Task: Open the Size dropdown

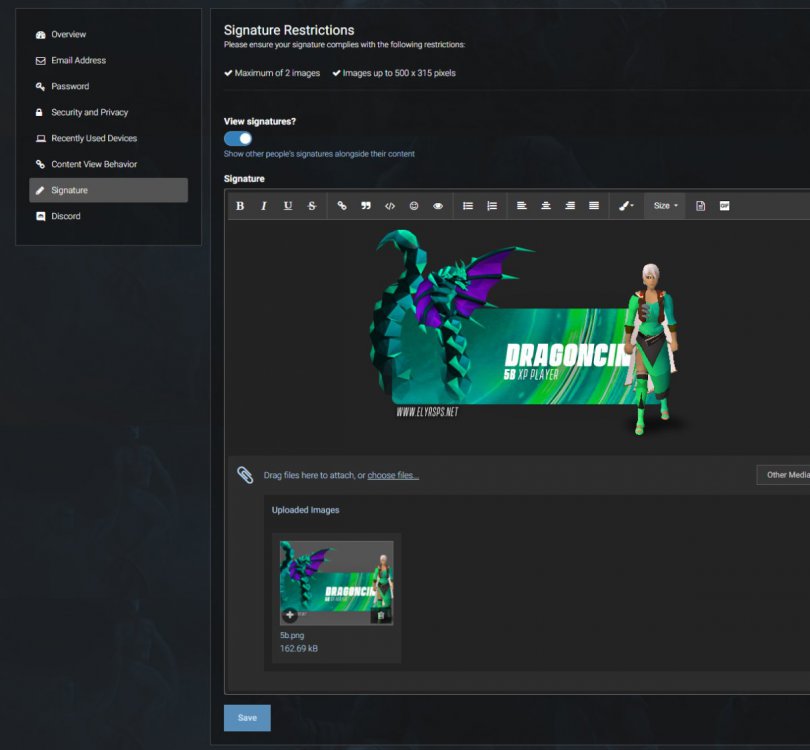Action: click(x=665, y=206)
